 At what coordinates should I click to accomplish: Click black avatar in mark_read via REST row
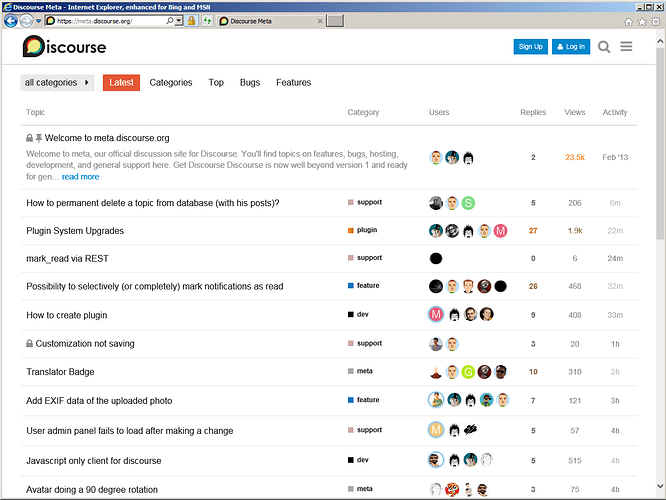click(x=436, y=258)
